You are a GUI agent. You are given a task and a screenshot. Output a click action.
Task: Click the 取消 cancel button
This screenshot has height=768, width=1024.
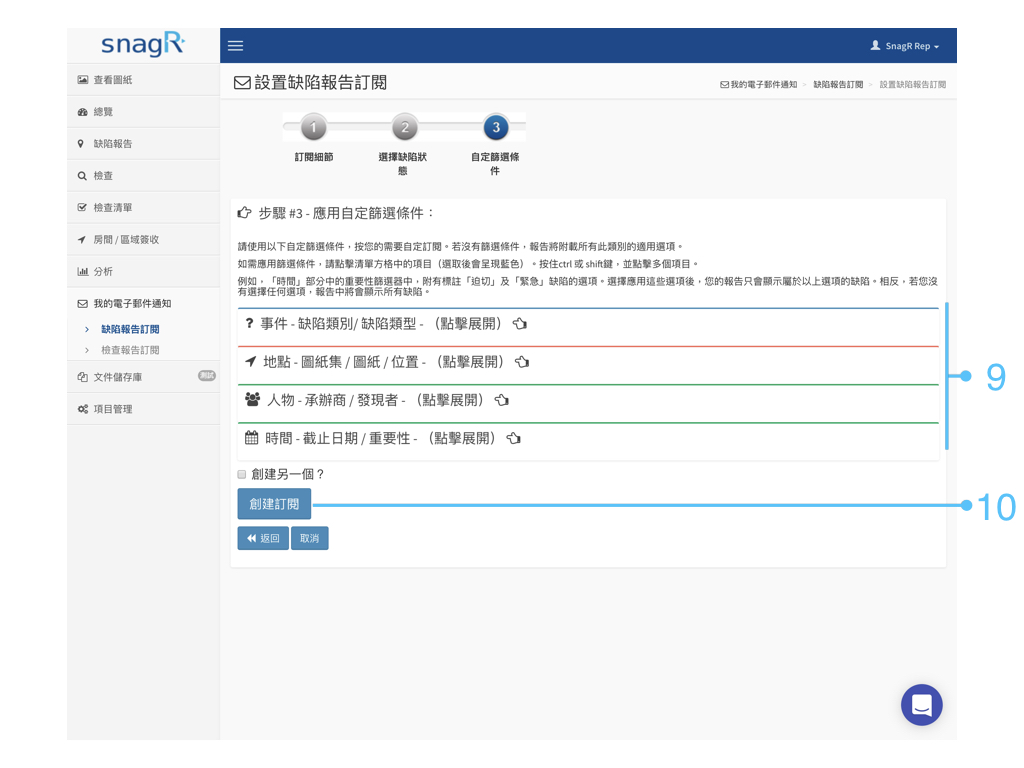[310, 538]
